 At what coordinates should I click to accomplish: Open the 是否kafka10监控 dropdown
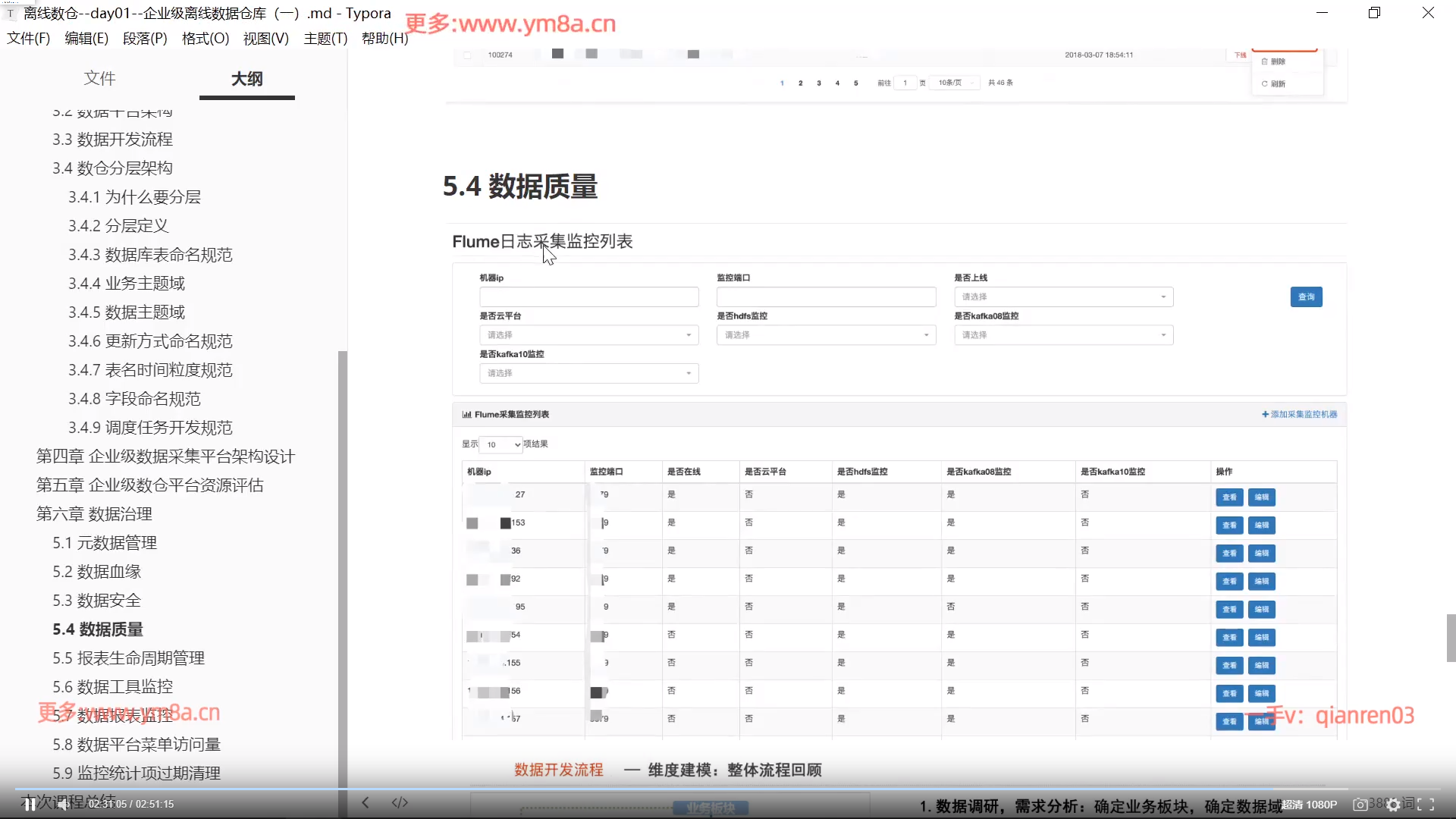coord(588,373)
